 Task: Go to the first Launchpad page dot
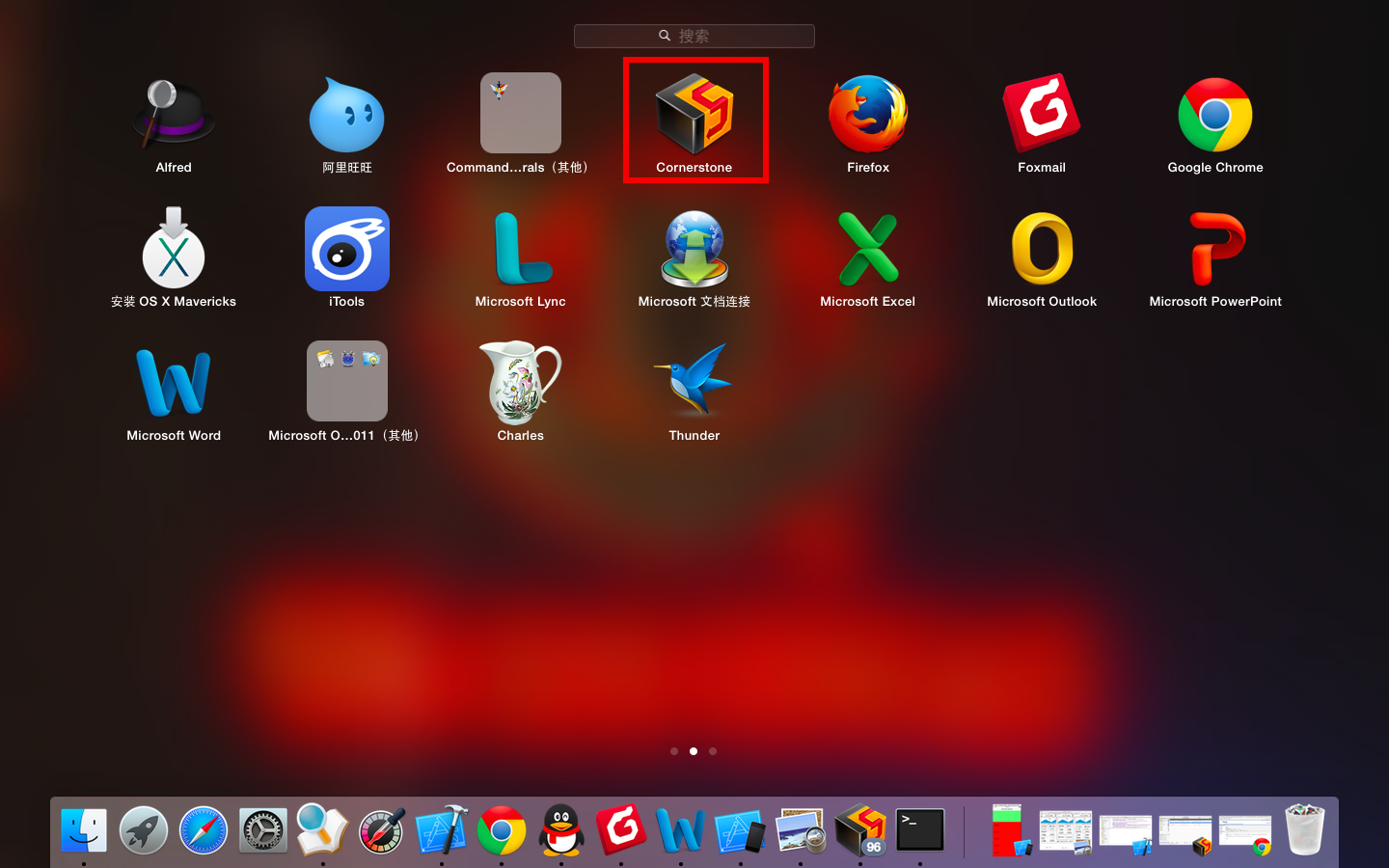pos(674,751)
